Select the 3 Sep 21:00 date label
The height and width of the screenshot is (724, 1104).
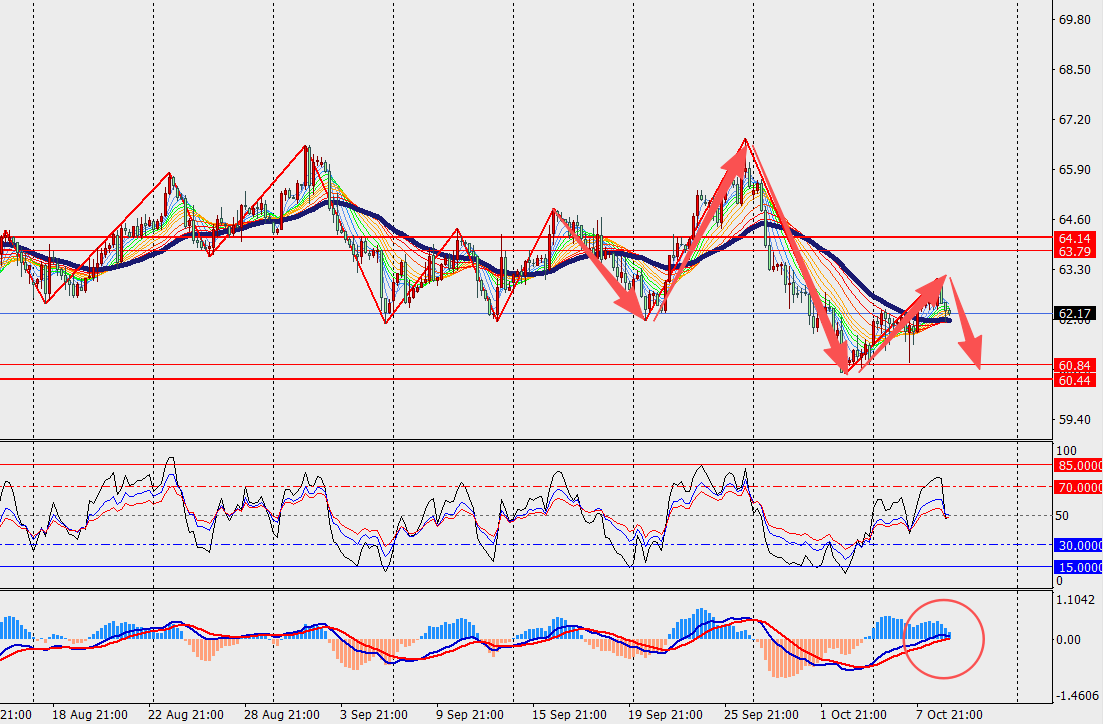(x=372, y=715)
